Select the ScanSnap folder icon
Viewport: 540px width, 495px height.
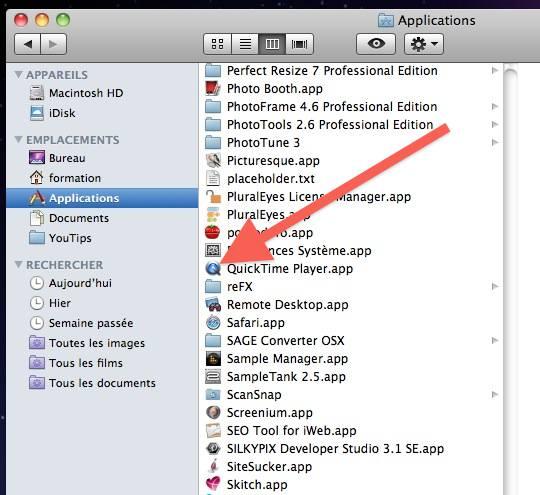click(213, 394)
